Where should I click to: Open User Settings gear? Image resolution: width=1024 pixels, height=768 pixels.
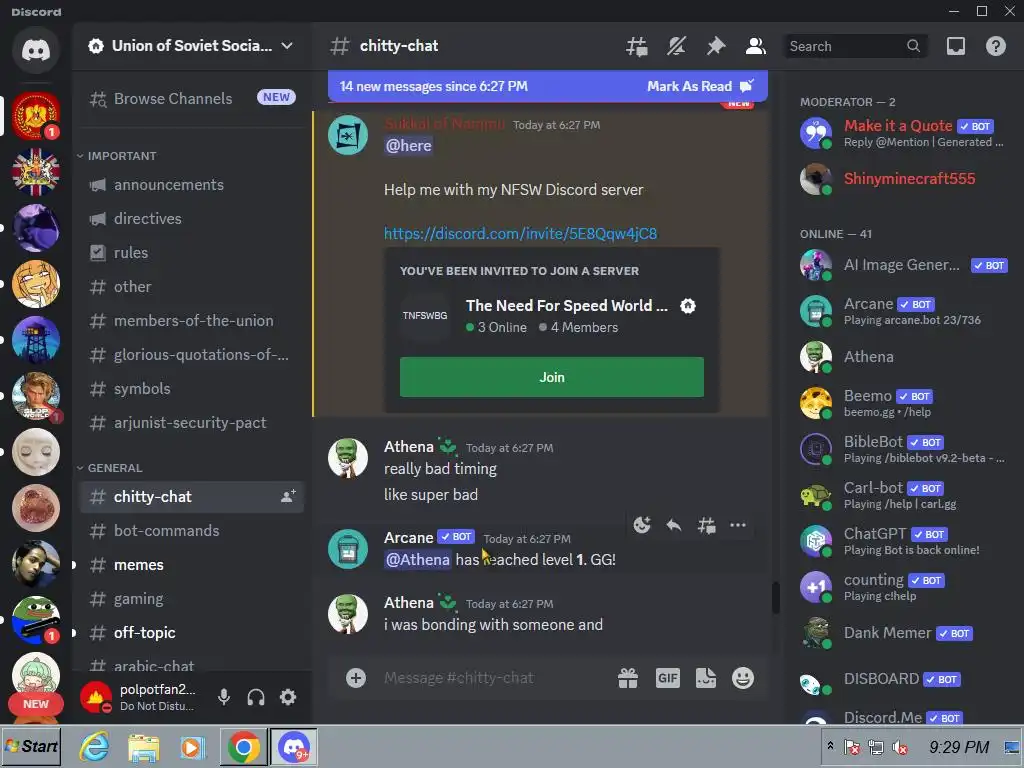coord(288,697)
